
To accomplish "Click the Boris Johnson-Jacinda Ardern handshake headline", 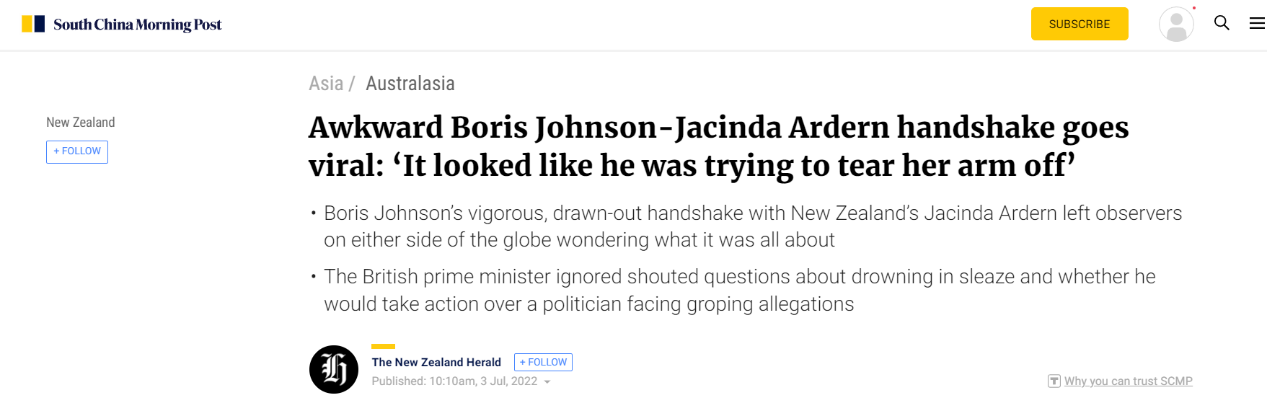I will (718, 147).
